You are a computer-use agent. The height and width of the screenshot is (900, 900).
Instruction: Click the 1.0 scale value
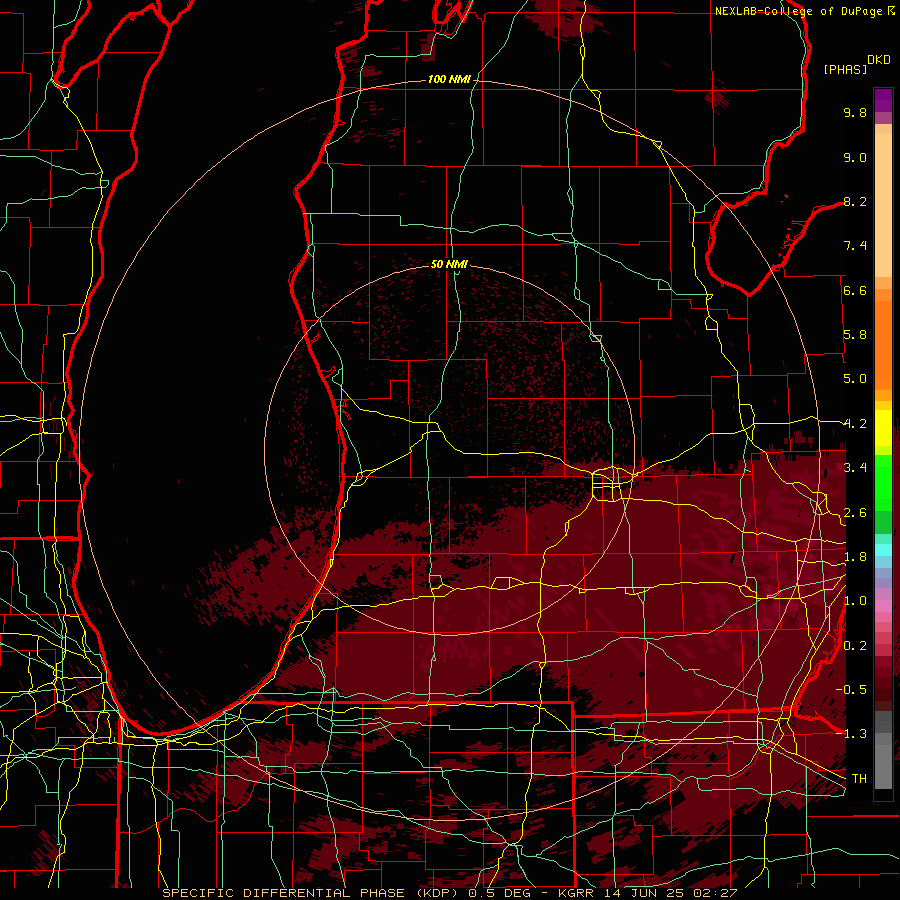[x=855, y=601]
